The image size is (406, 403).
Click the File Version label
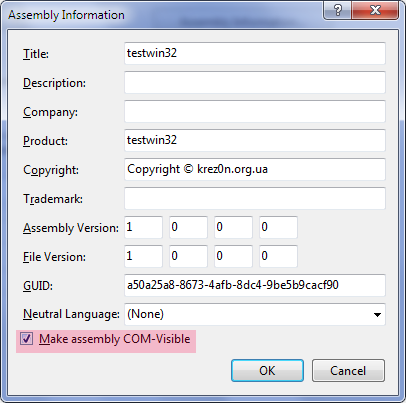click(54, 257)
